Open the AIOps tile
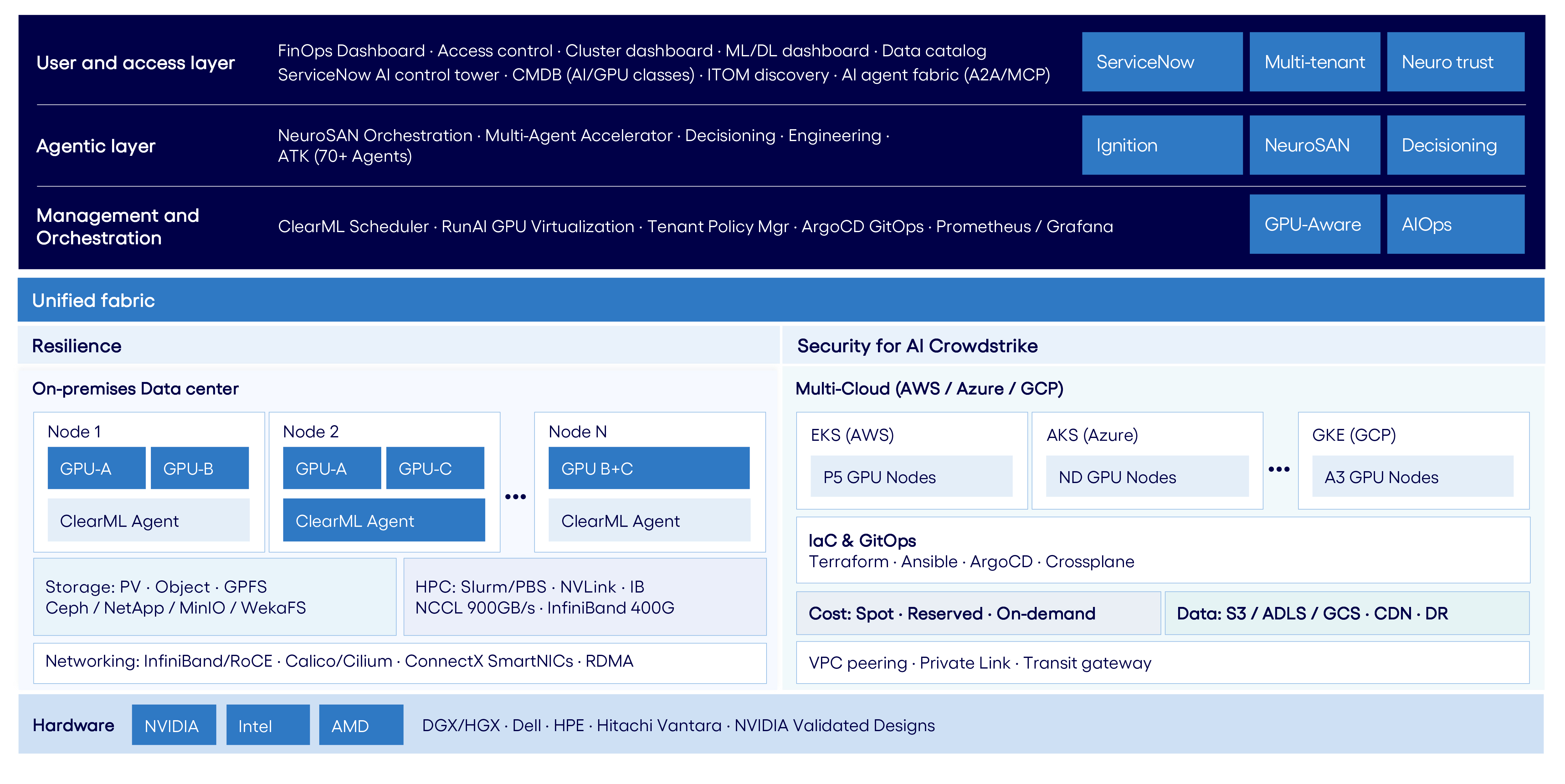The height and width of the screenshot is (784, 1565). (1456, 224)
